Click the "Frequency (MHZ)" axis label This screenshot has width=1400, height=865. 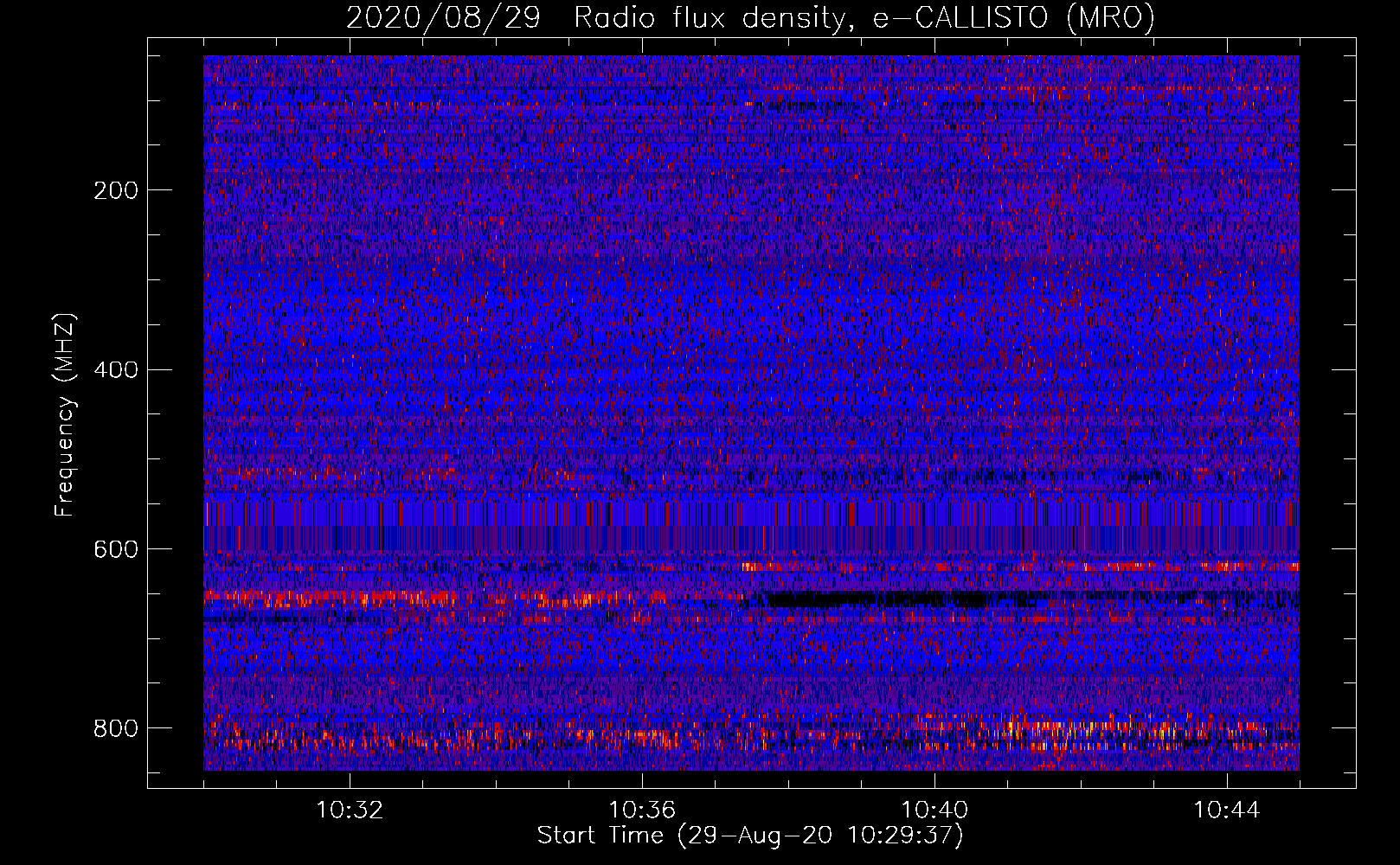click(x=65, y=414)
